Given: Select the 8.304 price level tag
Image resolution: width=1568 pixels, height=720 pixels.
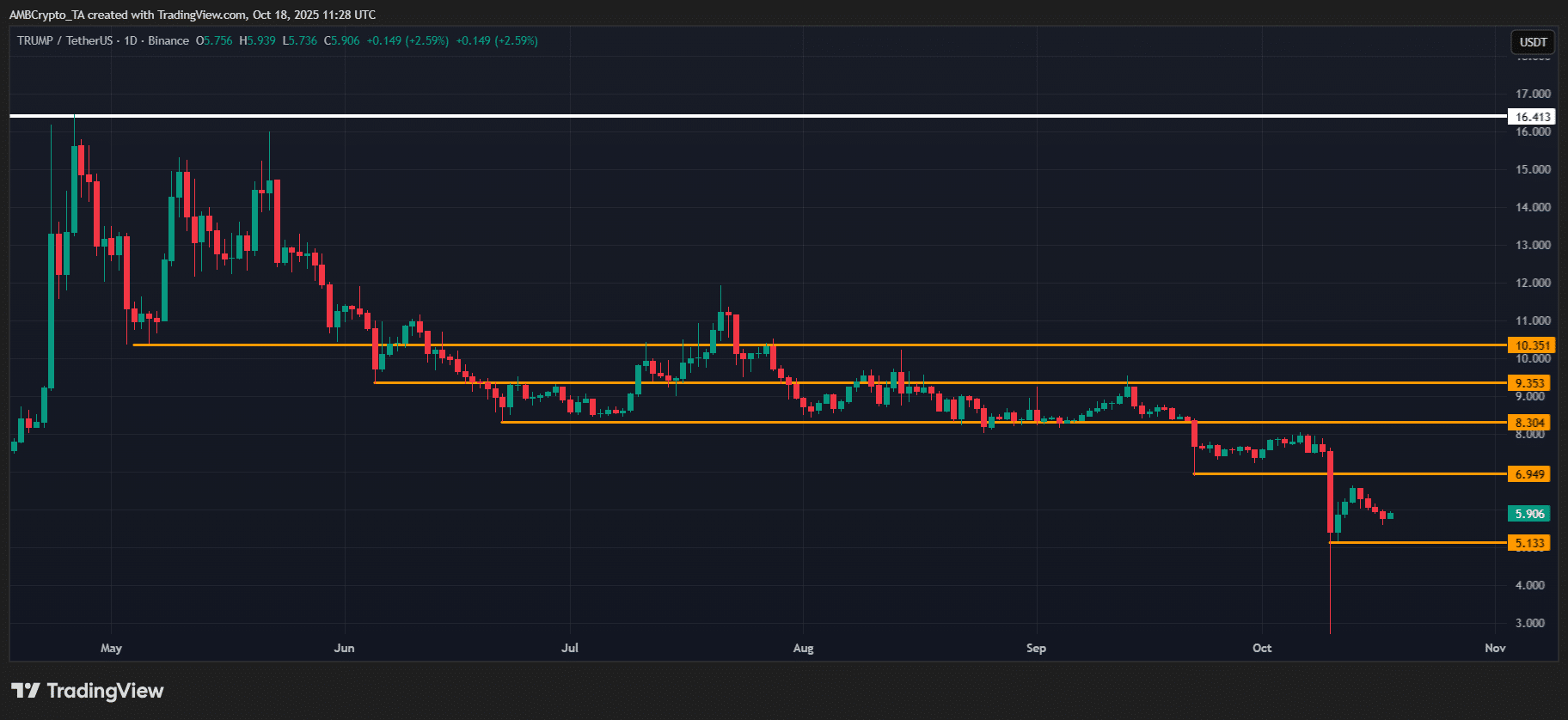Looking at the screenshot, I should click(1529, 423).
